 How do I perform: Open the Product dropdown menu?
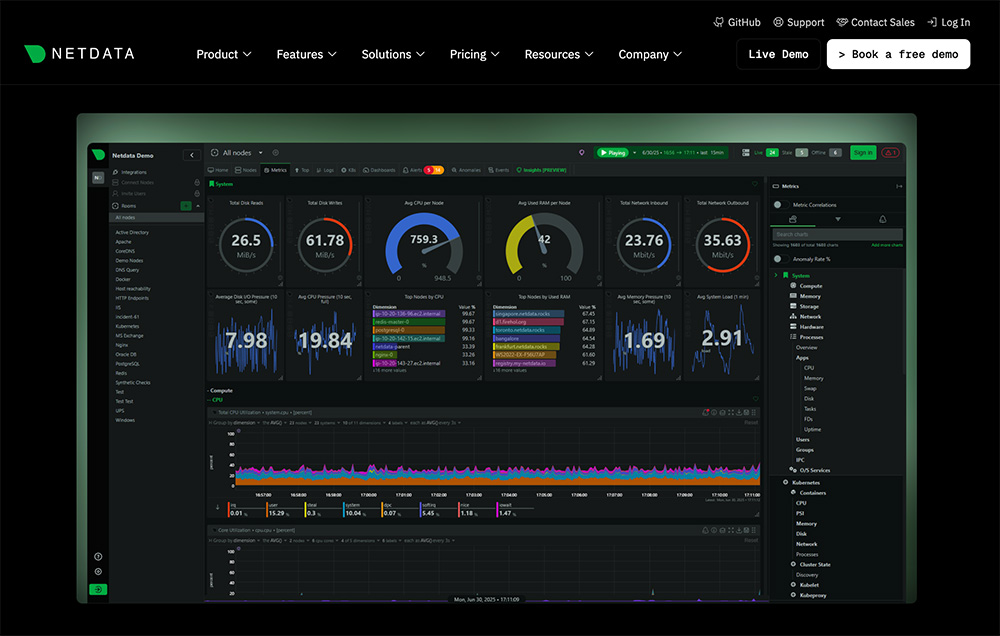coord(224,54)
